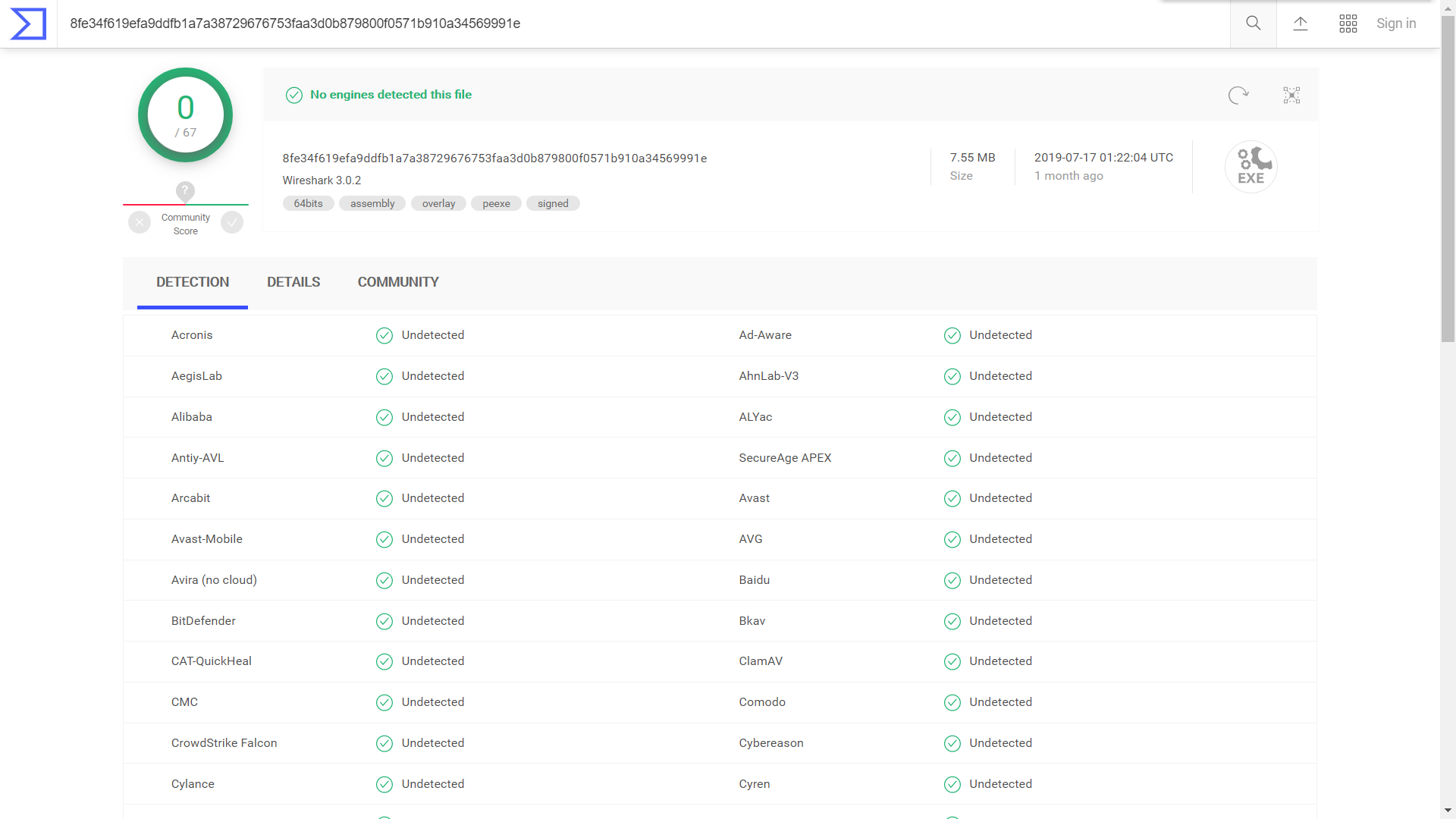Click the overlay tag
Screen dimensions: 1456x819
click(438, 203)
